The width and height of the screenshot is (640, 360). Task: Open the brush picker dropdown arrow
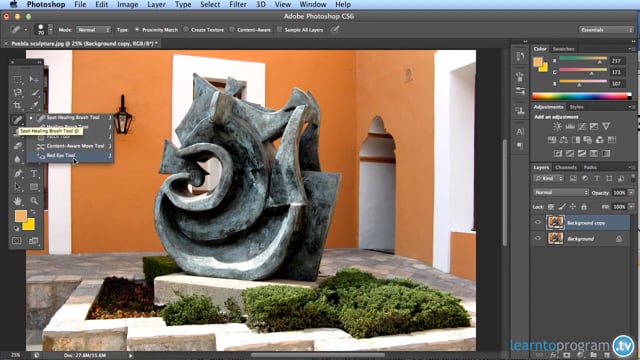coord(51,29)
